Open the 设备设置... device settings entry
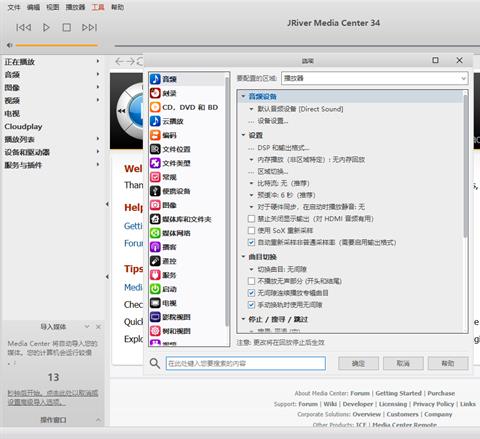 coord(273,121)
